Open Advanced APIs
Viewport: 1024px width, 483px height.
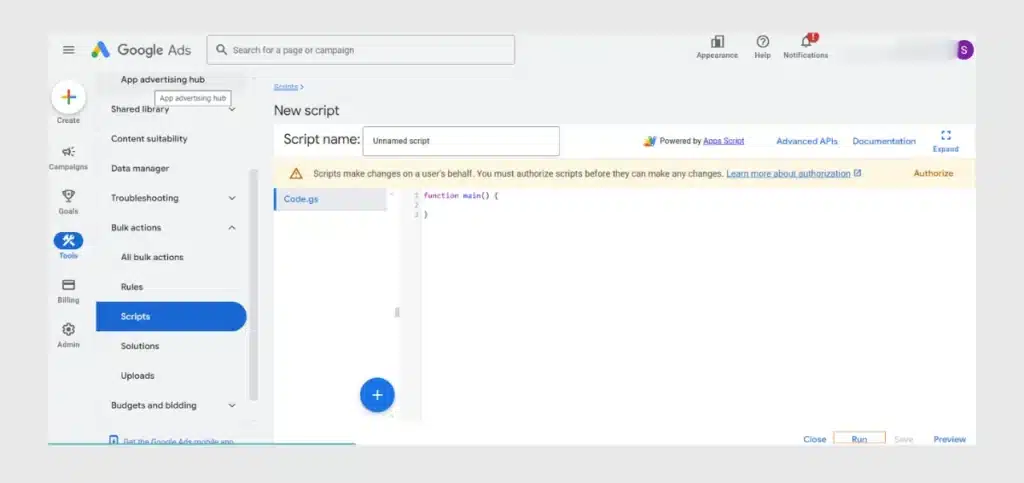(807, 141)
